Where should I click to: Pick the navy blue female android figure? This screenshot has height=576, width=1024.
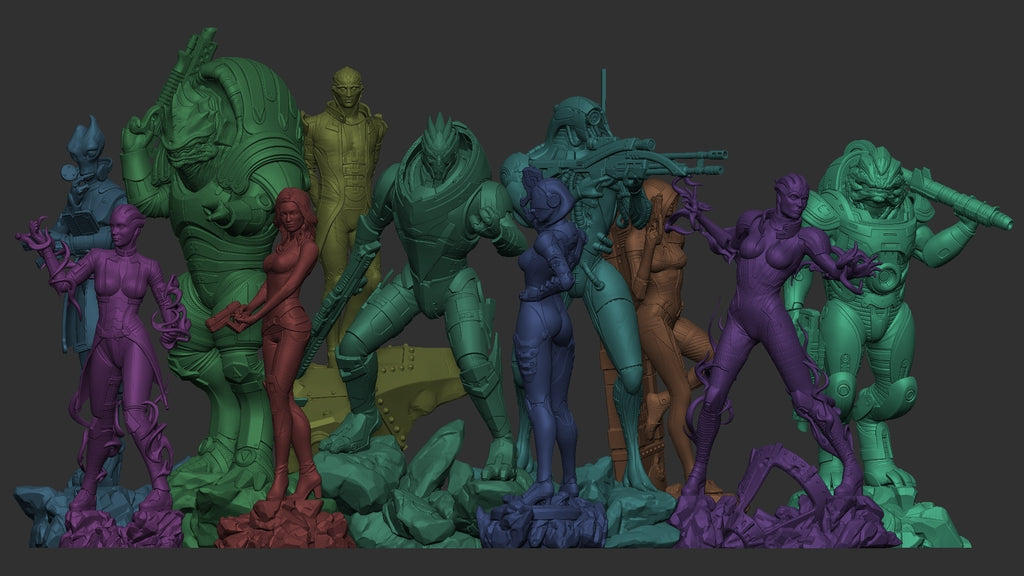click(x=547, y=327)
